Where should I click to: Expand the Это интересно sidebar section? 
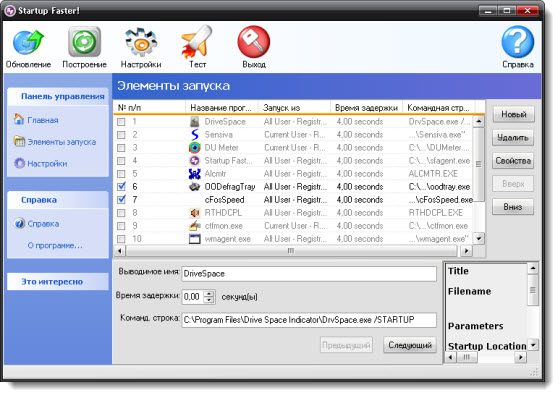pyautogui.click(x=58, y=282)
